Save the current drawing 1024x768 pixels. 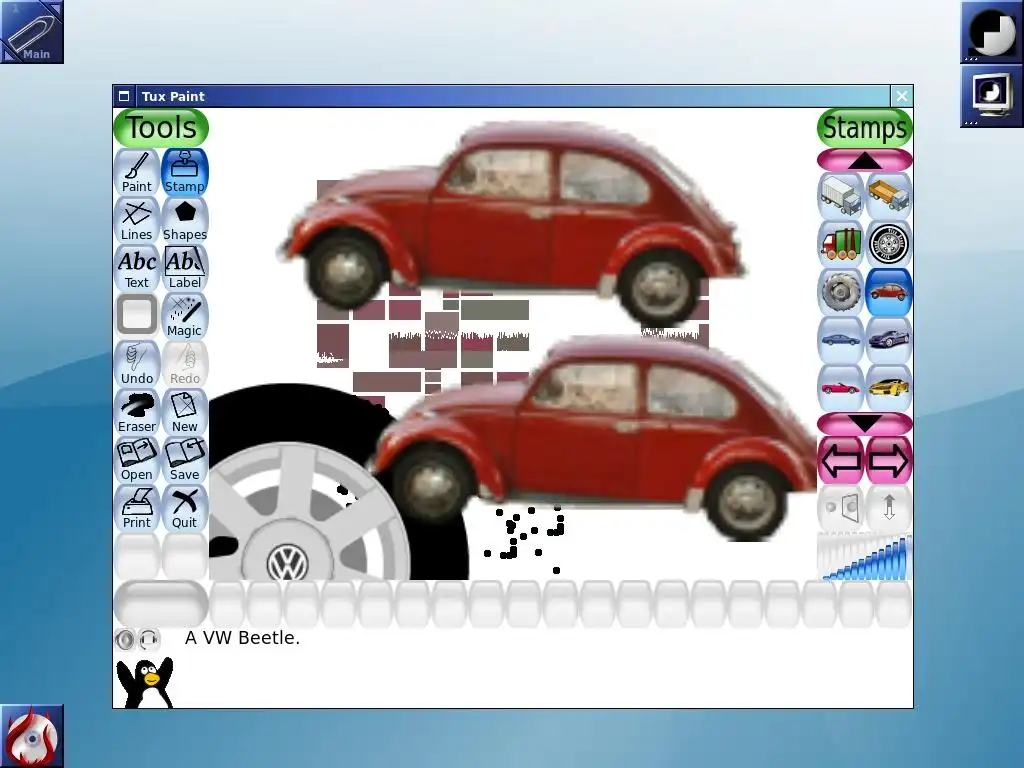pyautogui.click(x=185, y=460)
